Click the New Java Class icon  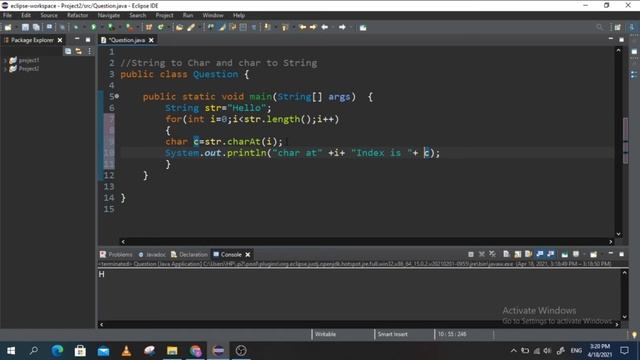point(160,27)
